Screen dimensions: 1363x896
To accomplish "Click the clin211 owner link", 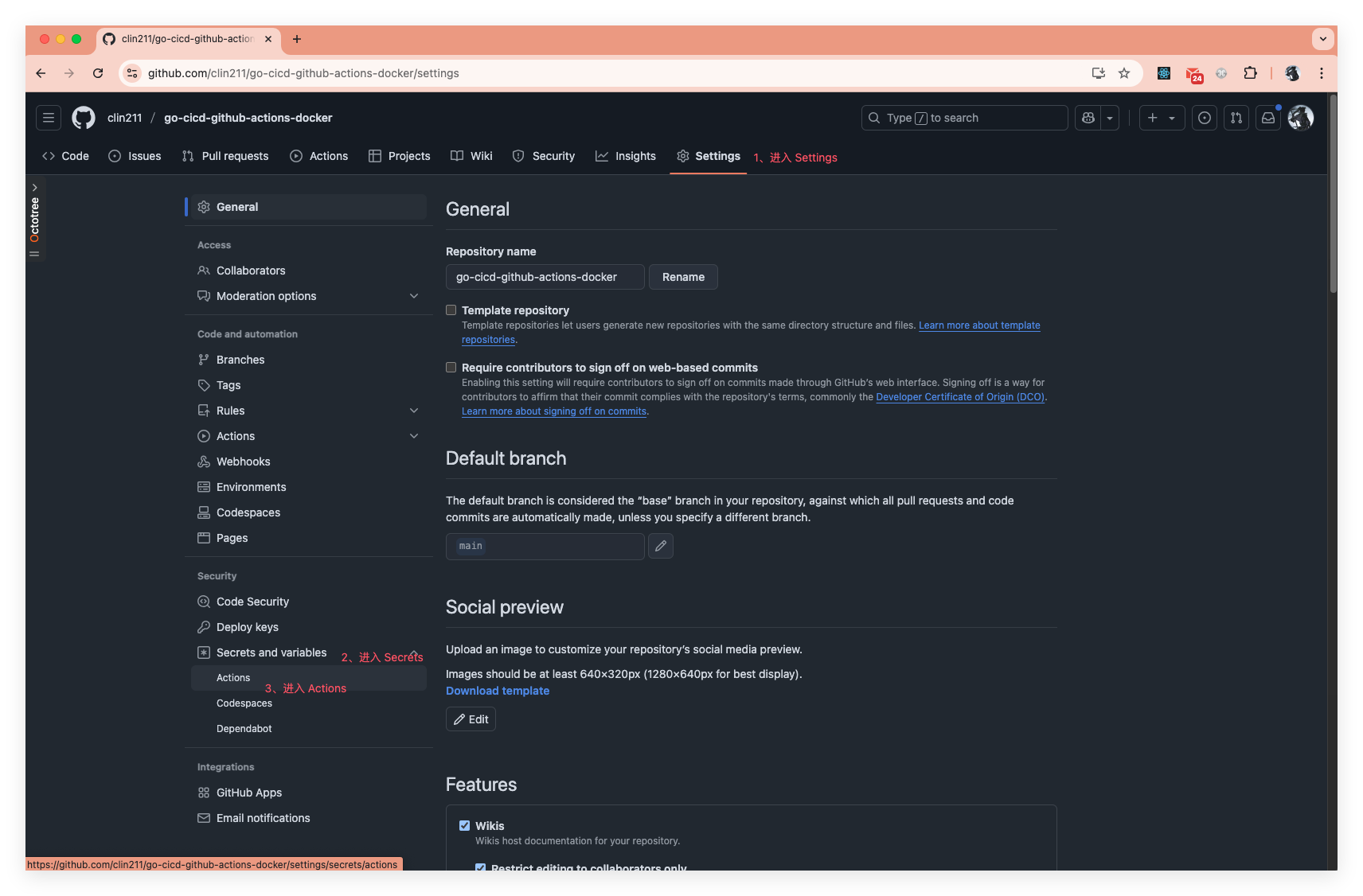I will (x=125, y=118).
